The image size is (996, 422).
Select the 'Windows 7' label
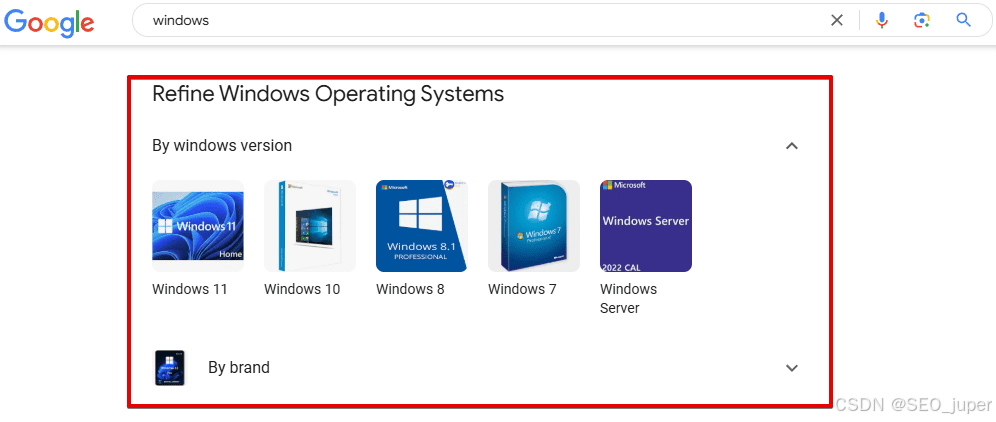(522, 289)
